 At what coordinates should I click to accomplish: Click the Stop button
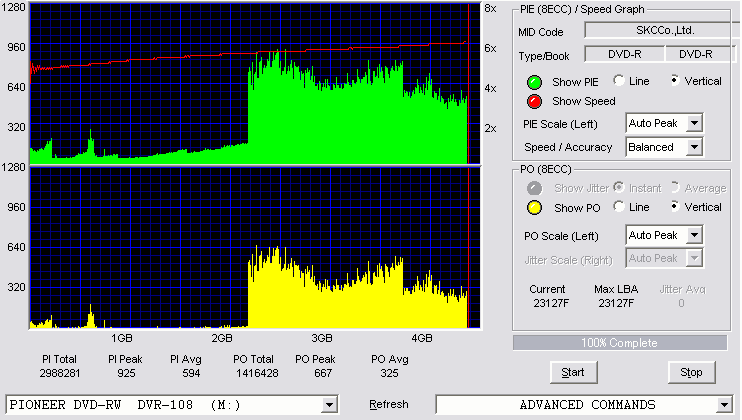(691, 373)
